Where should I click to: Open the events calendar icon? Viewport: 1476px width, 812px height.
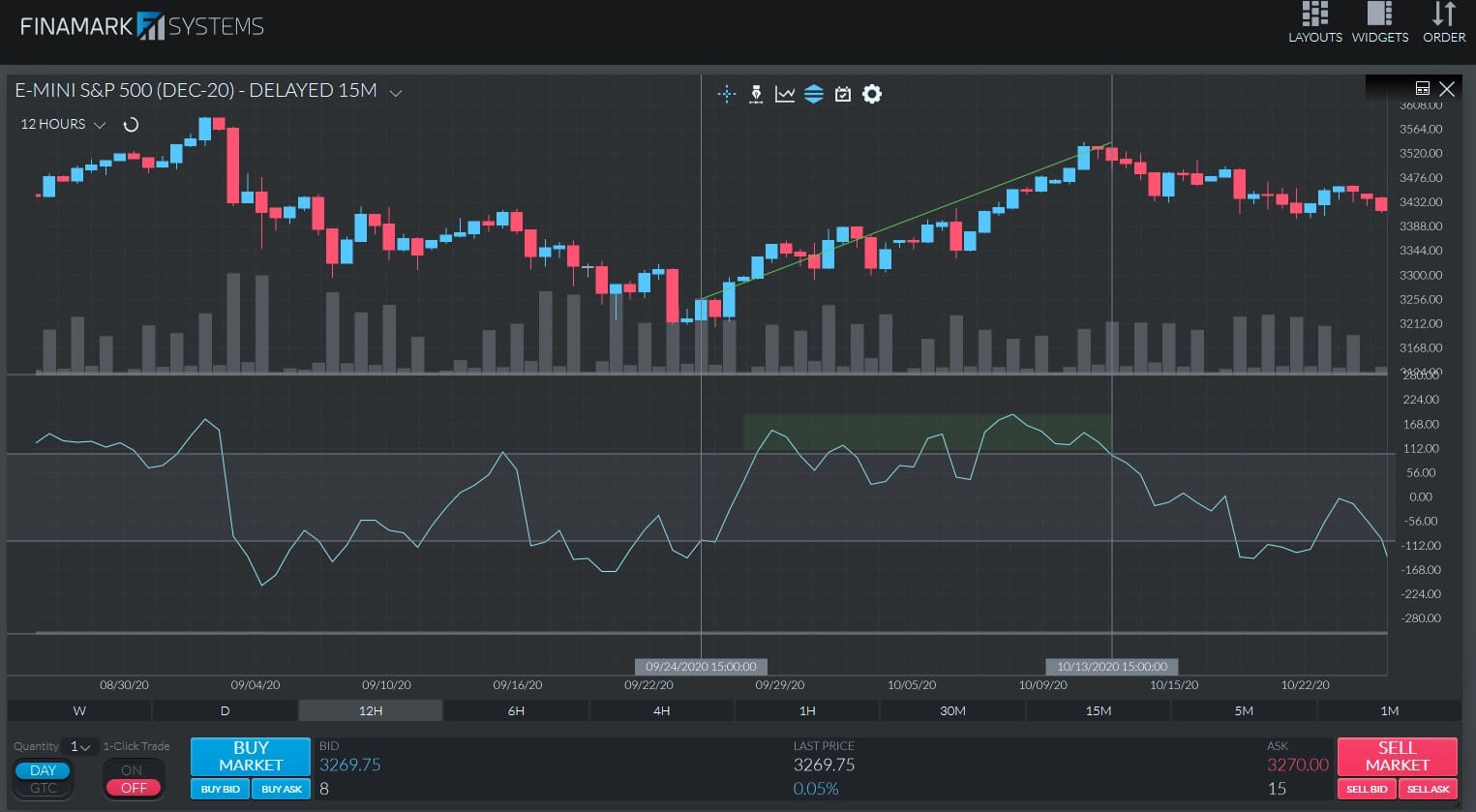[x=843, y=94]
